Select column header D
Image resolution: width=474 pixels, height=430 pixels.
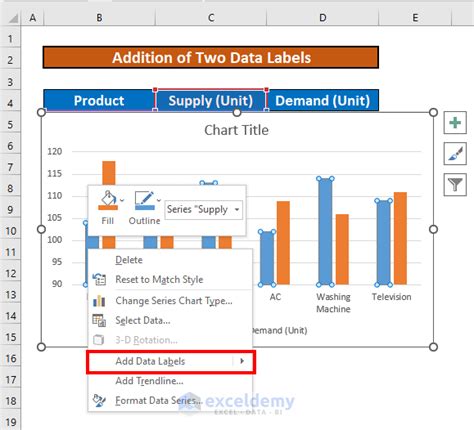[323, 18]
